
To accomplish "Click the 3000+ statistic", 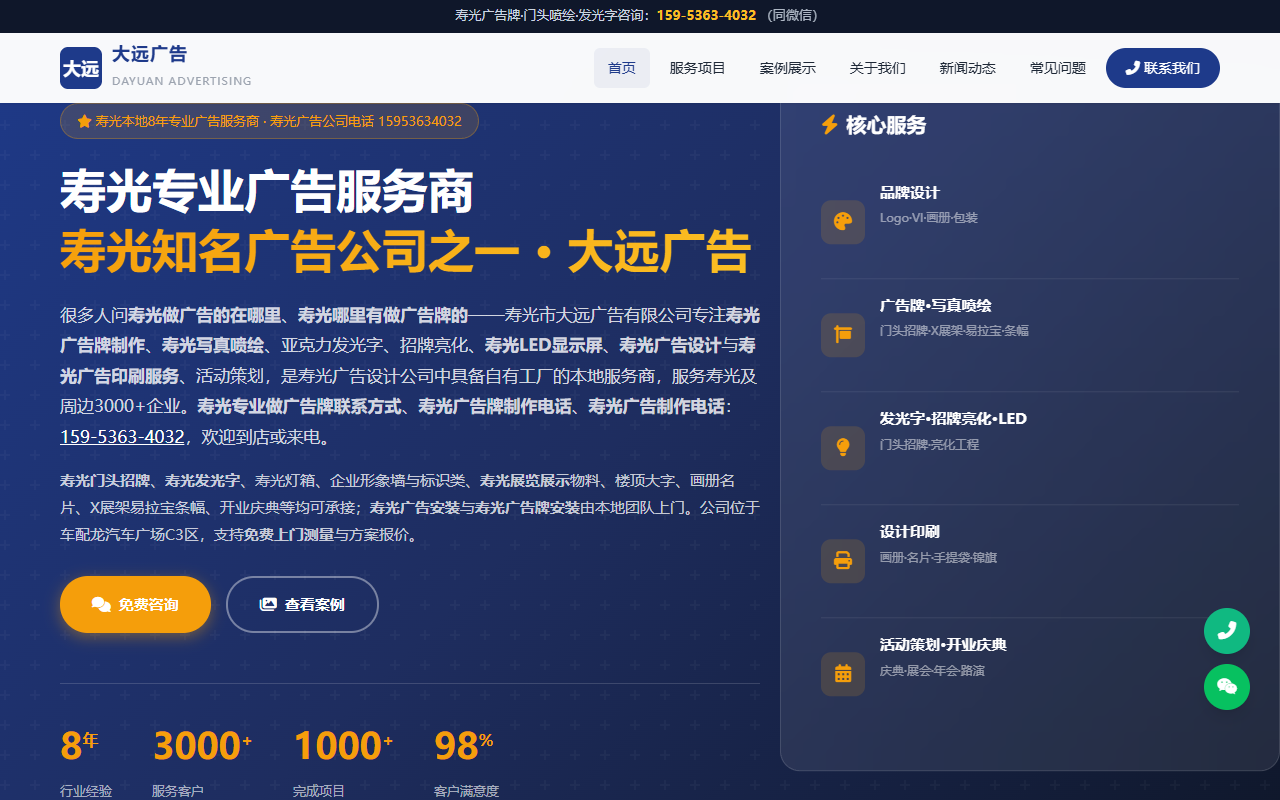I will [202, 745].
